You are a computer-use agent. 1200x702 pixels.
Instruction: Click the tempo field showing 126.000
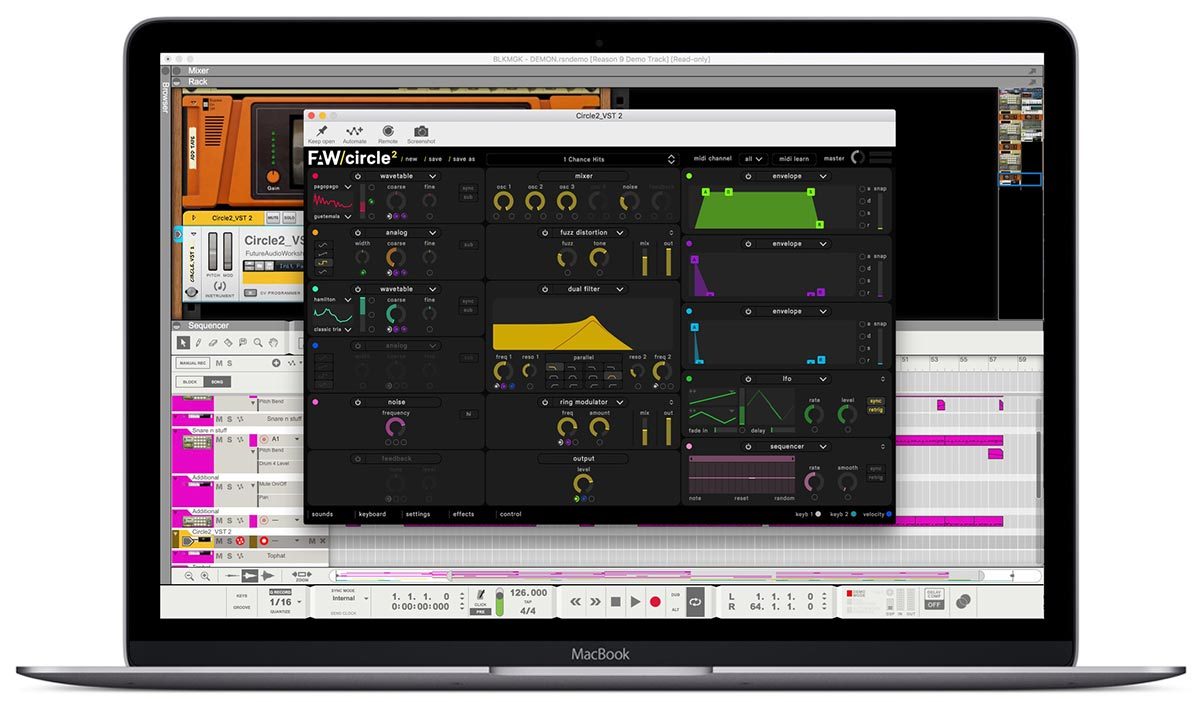[528, 592]
